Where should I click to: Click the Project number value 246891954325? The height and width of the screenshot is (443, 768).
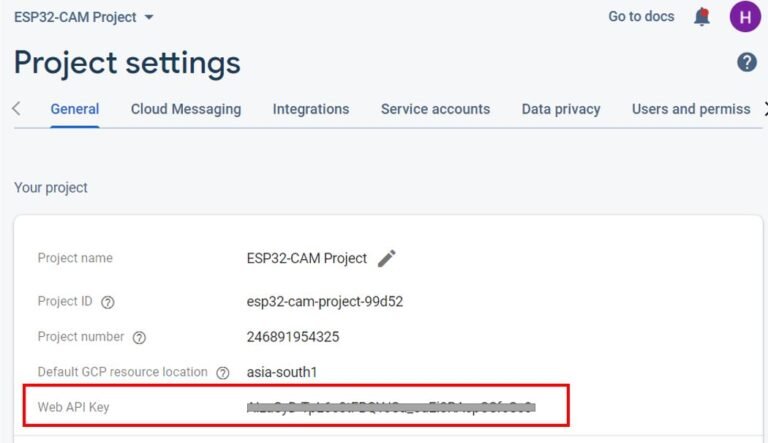coord(293,337)
